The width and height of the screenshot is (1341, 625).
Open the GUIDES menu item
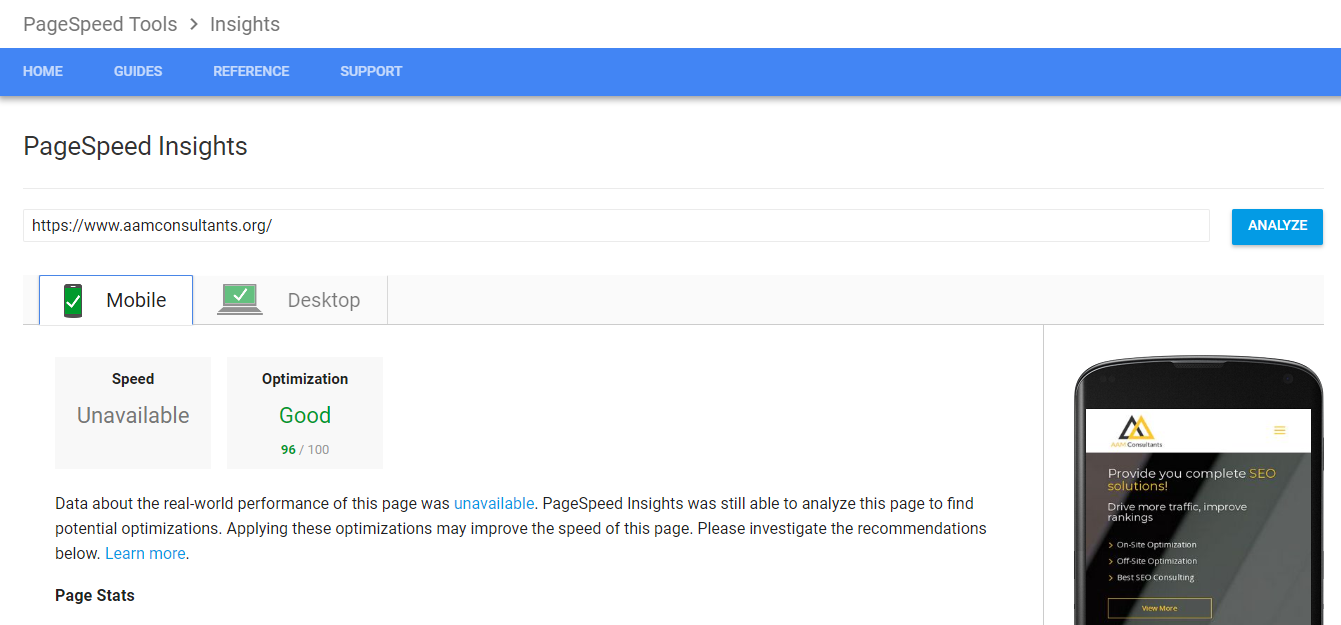tap(137, 71)
